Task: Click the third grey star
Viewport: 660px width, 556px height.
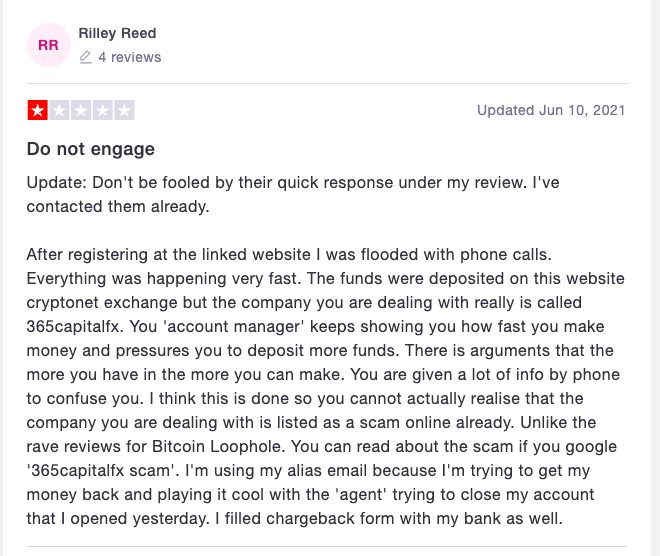Action: (x=81, y=111)
